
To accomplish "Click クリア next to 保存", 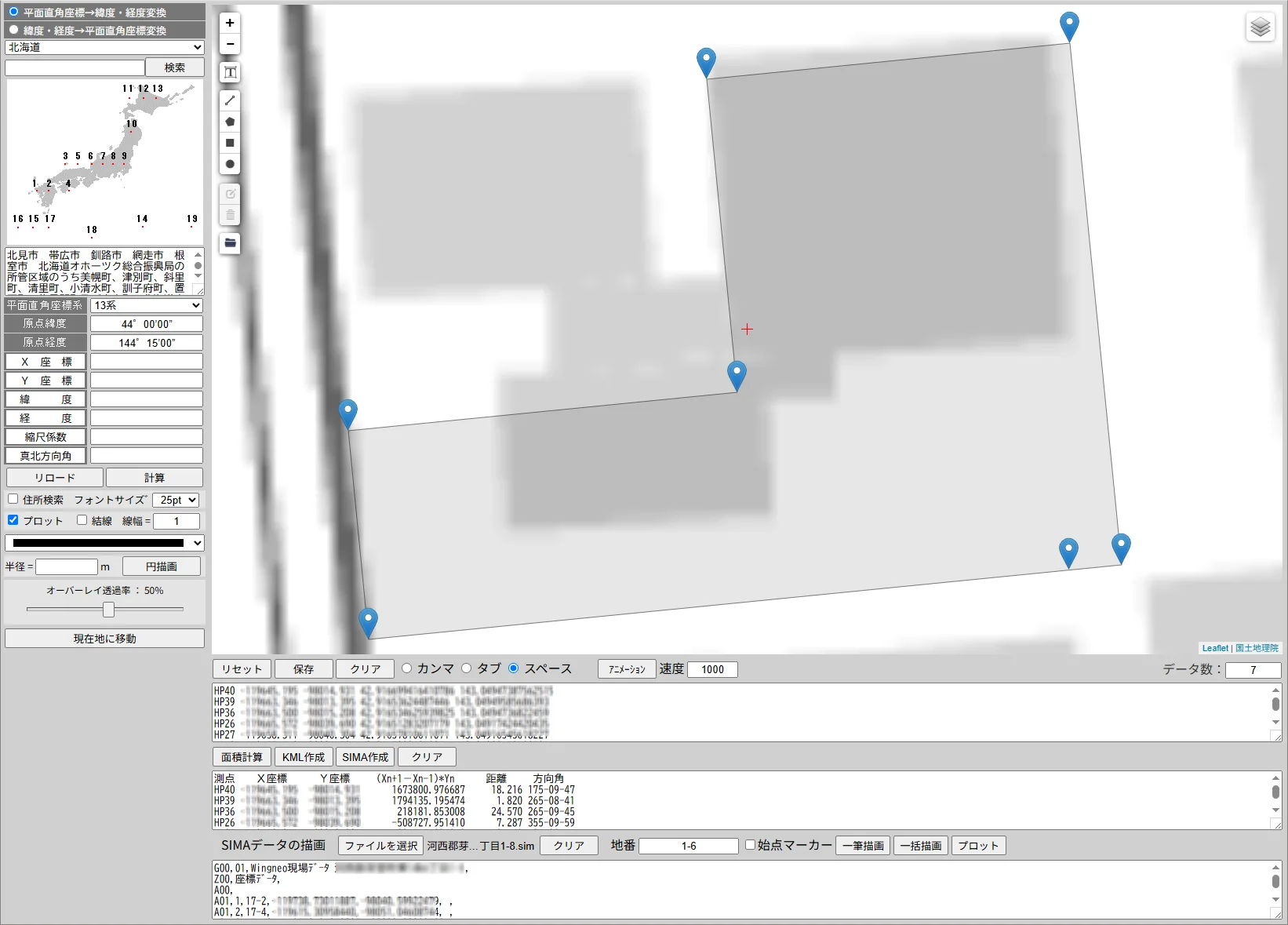I will point(366,669).
